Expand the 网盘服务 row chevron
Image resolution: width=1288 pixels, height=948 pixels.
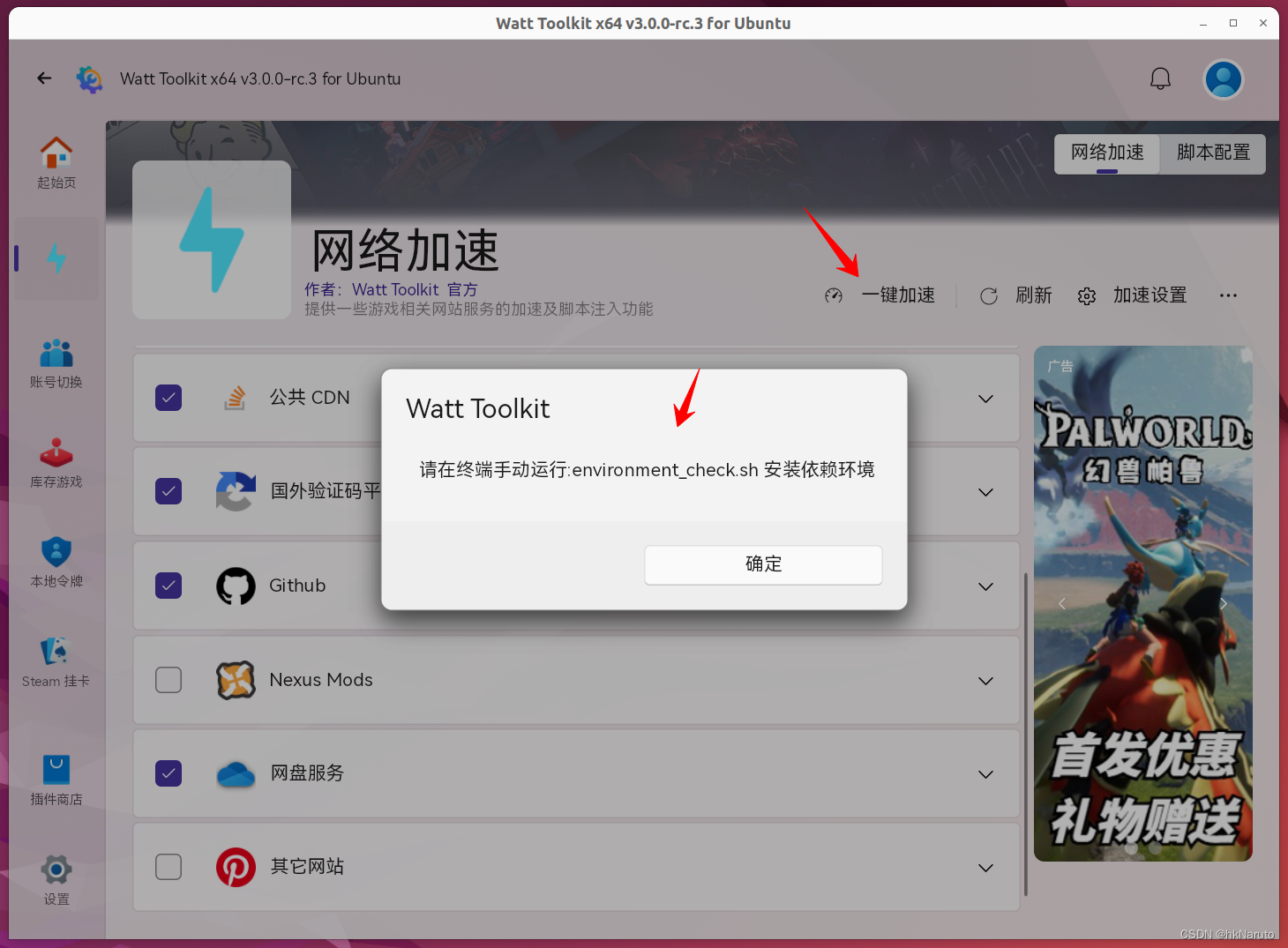pyautogui.click(x=986, y=774)
